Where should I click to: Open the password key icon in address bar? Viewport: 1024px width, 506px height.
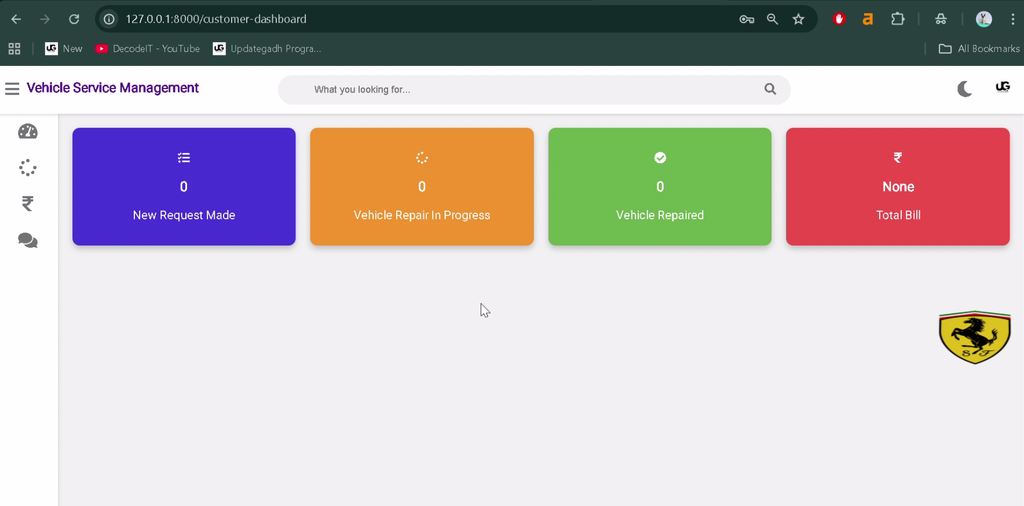pyautogui.click(x=746, y=19)
